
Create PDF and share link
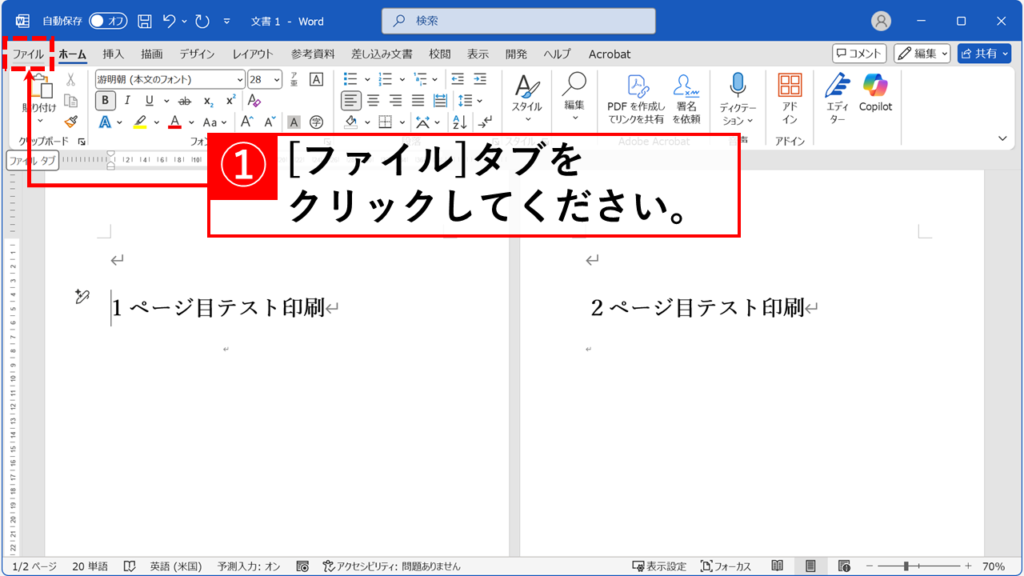pyautogui.click(x=635, y=98)
